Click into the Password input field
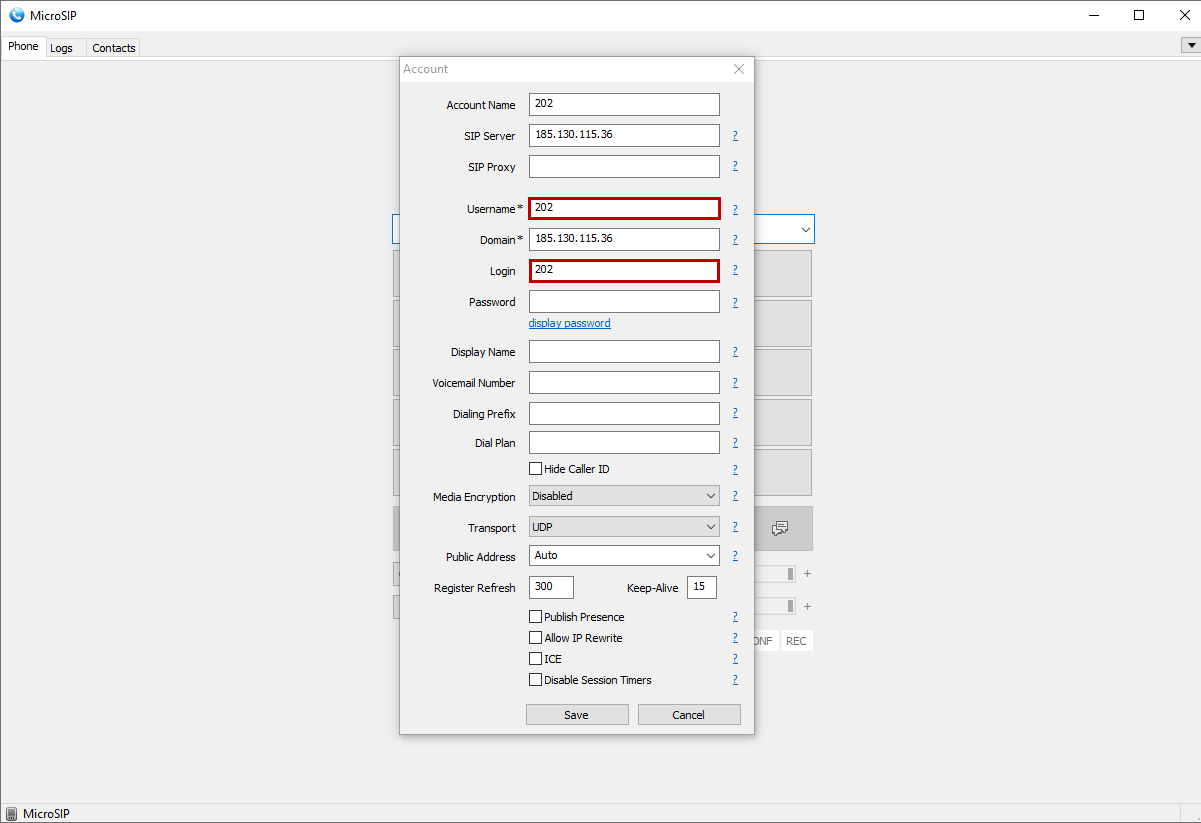This screenshot has height=823, width=1201. coord(624,302)
